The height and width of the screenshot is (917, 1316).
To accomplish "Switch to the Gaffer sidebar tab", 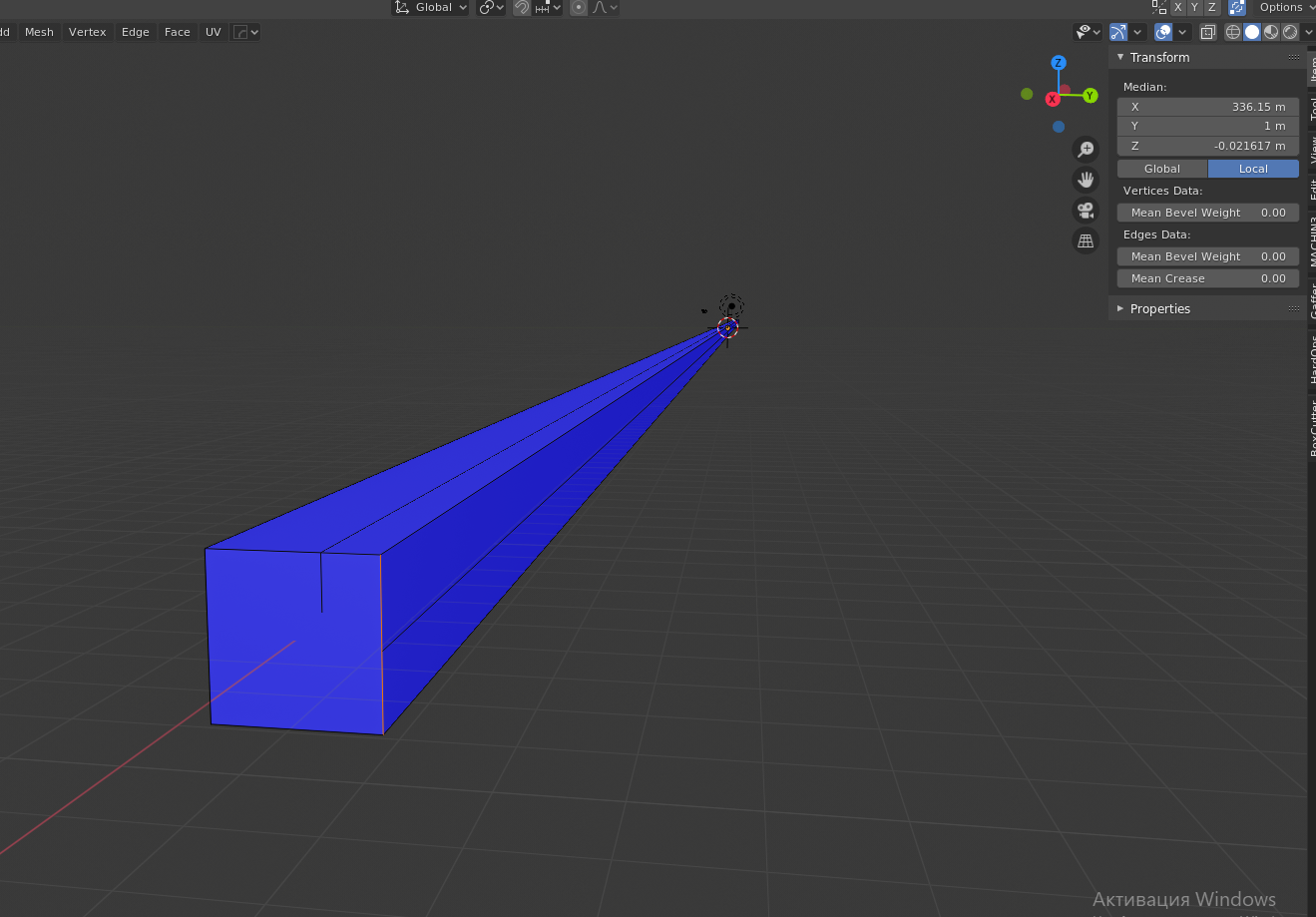I will 1312,299.
